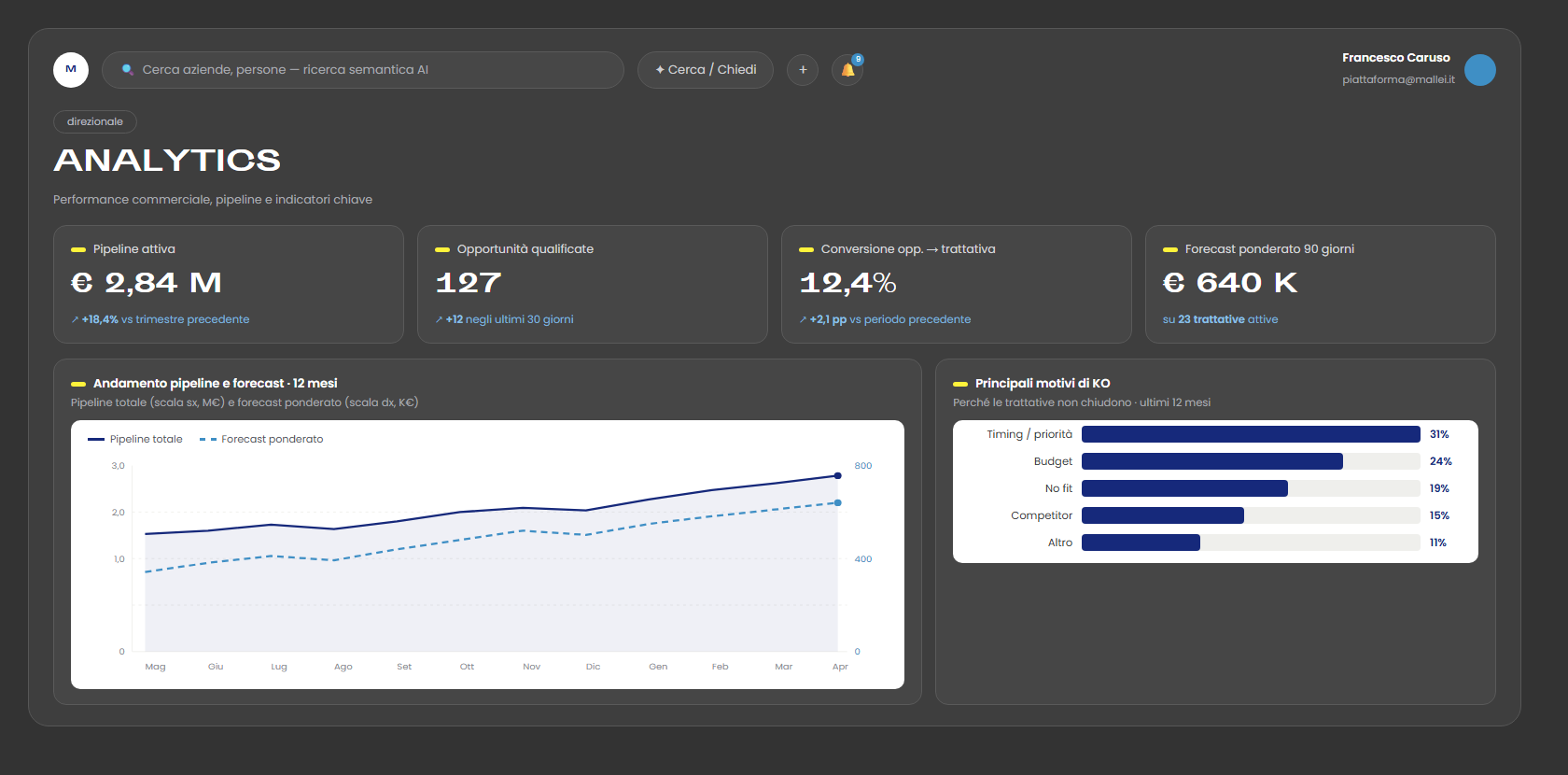Screen dimensions: 1568x775
Task: Click the 24% value
Action: pyautogui.click(x=1441, y=461)
